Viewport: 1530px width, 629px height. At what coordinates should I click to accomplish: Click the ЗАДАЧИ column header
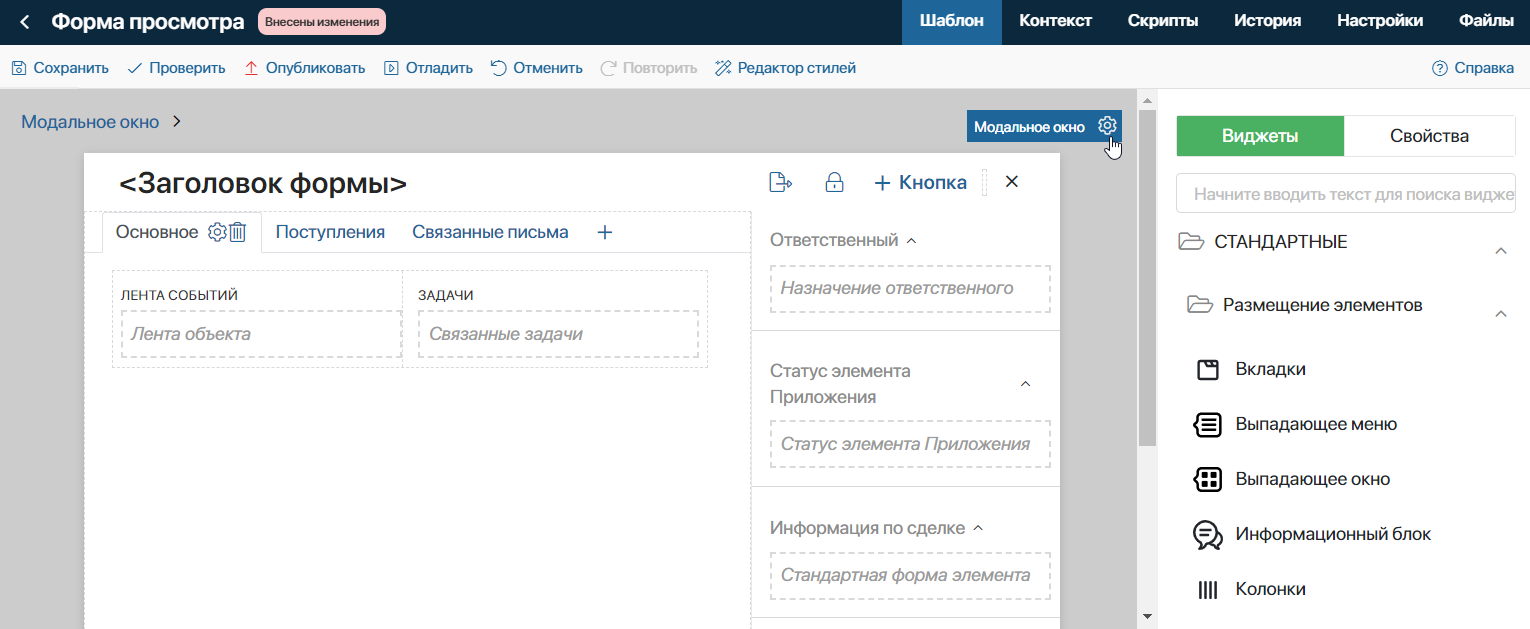click(x=445, y=295)
